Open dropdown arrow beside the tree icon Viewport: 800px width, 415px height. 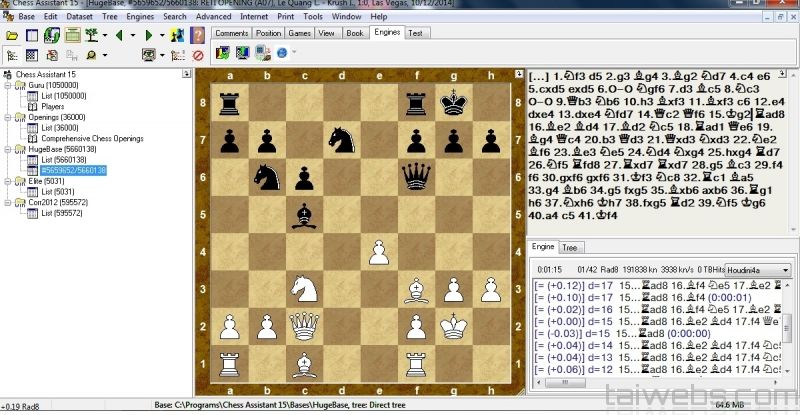[x=106, y=35]
